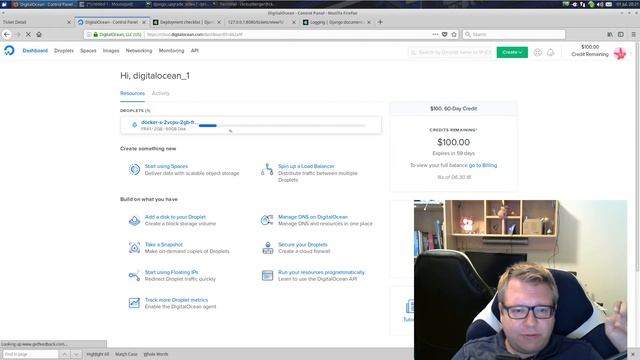Image resolution: width=640 pixels, height=360 pixels.
Task: Click the network icon in system tray
Action: click(582, 4)
